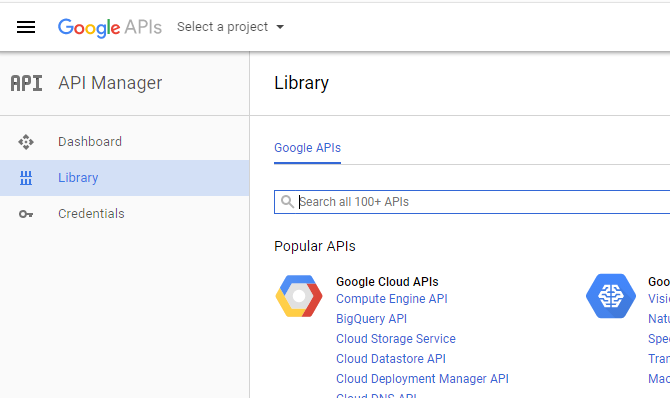Click the Library icon in sidebar

pyautogui.click(x=26, y=178)
